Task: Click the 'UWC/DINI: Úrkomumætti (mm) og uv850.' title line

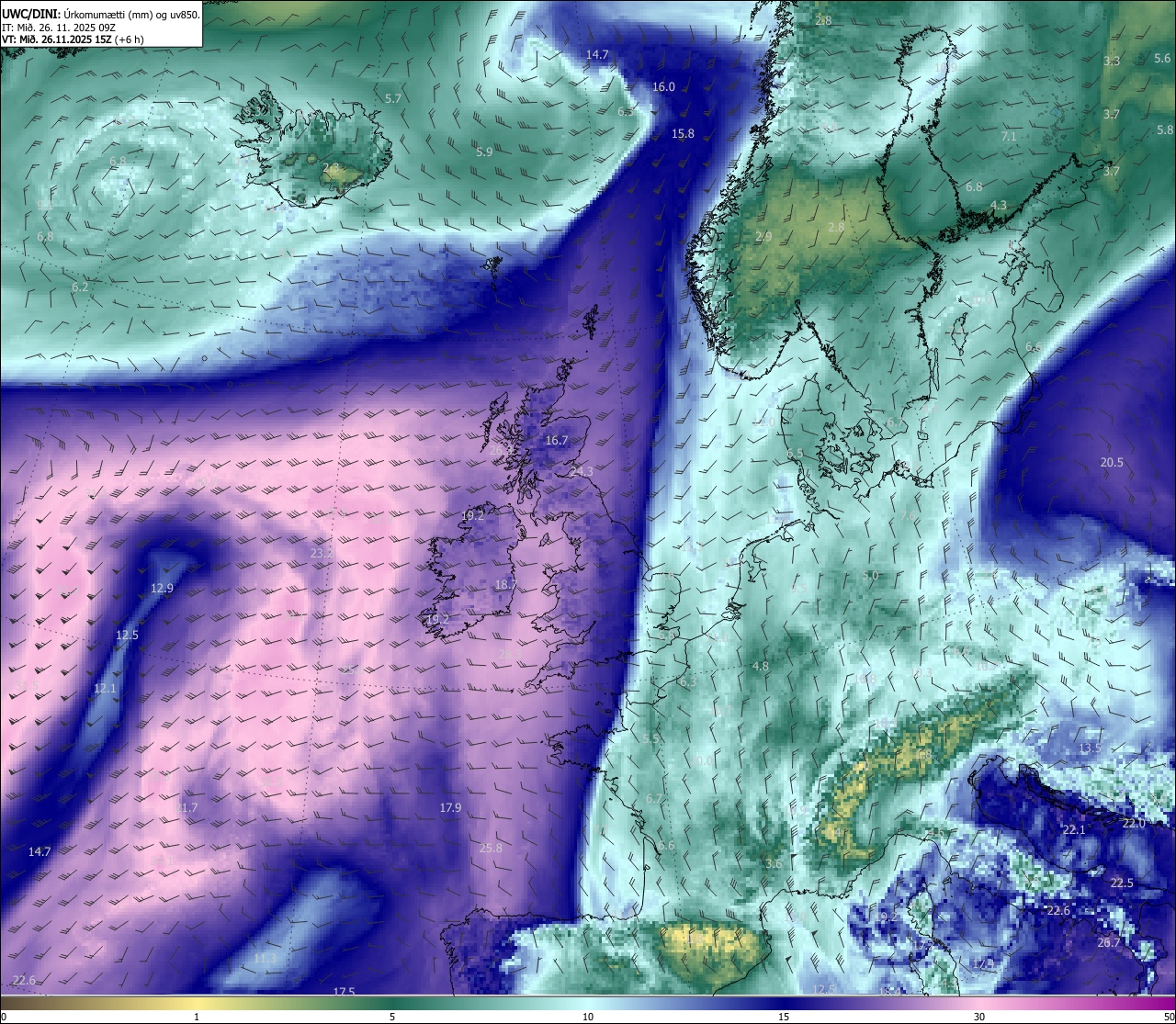Action: pos(101,14)
